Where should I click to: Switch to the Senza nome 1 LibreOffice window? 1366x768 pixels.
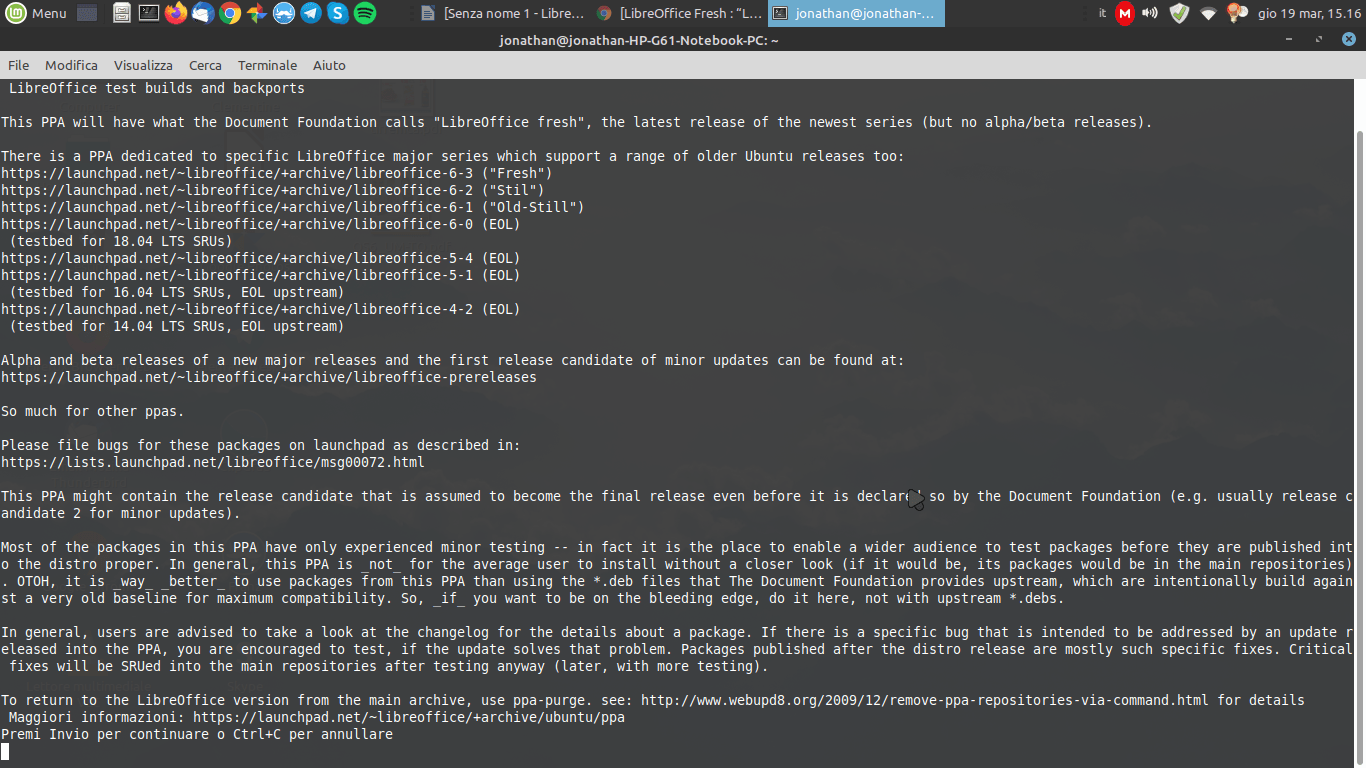pos(503,13)
